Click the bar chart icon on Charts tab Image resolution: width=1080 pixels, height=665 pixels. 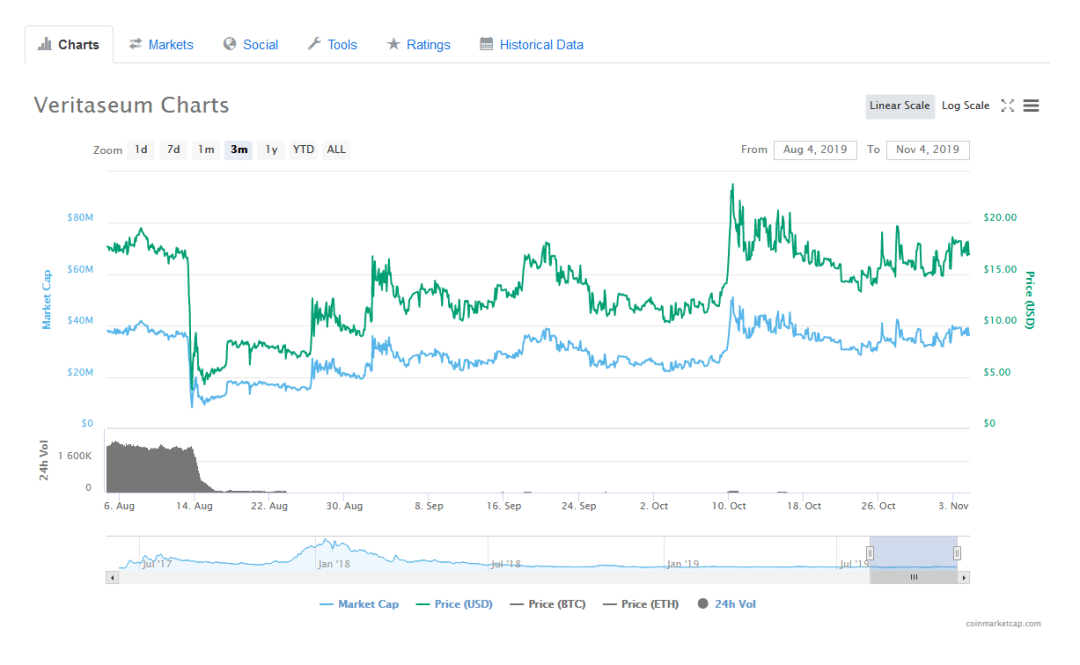(x=45, y=44)
